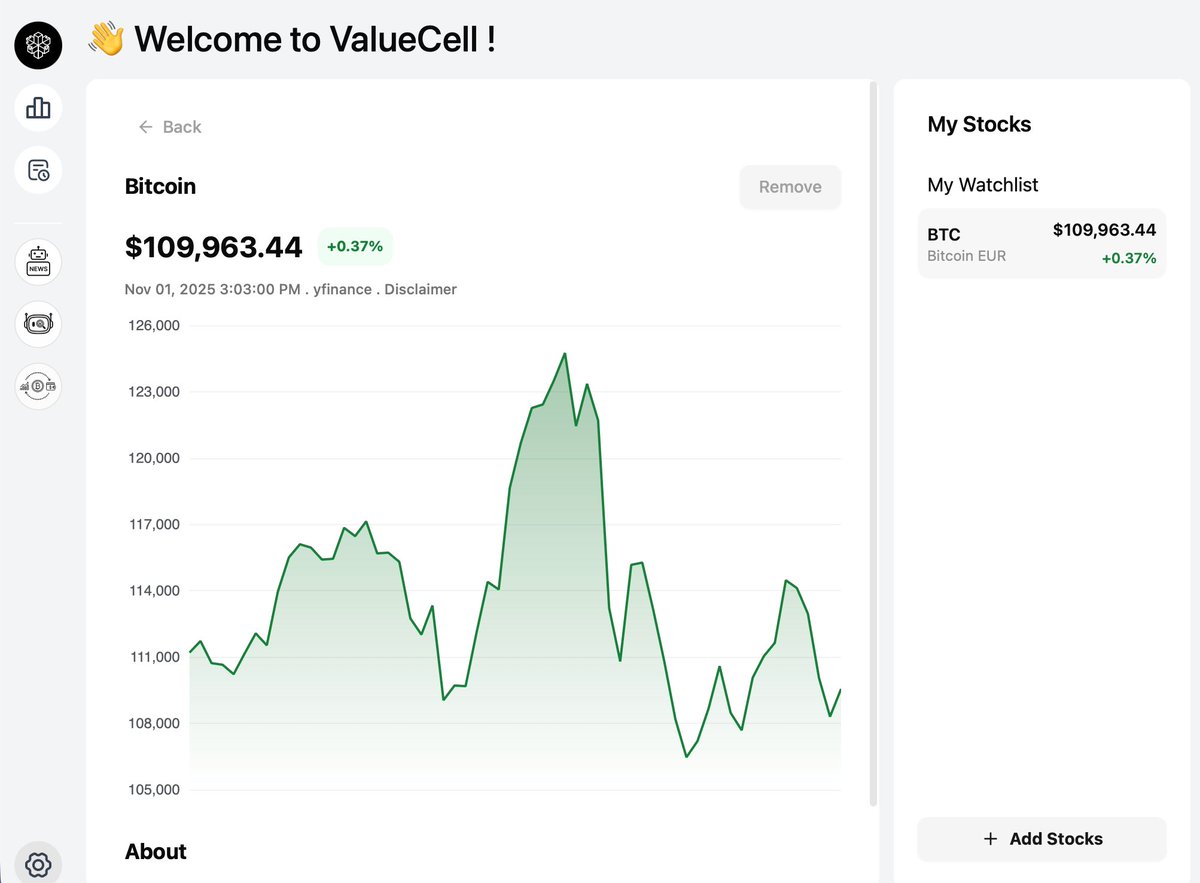This screenshot has width=1200, height=883.
Task: Expand the My Watchlist list
Action: [983, 185]
